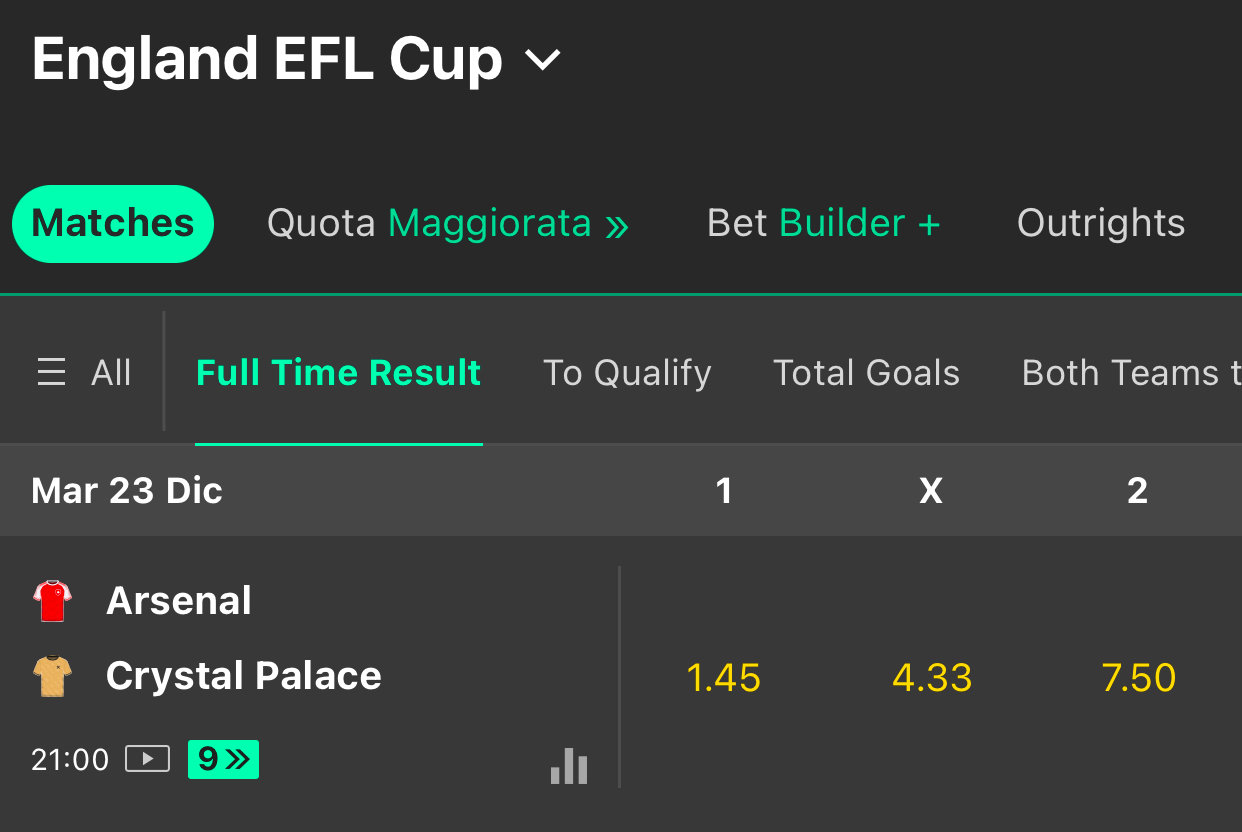This screenshot has width=1242, height=832.
Task: Click the Crystal Palace jersey icon
Action: coord(52,677)
